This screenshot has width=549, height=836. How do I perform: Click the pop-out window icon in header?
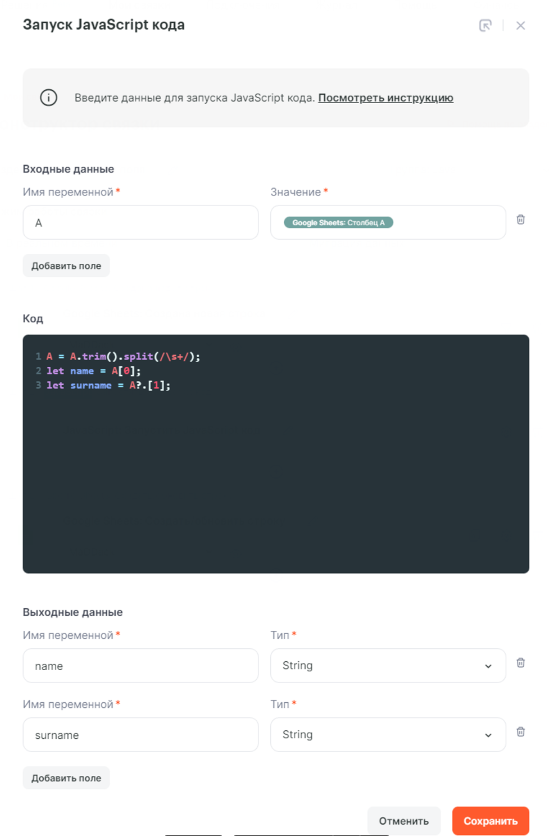(x=485, y=25)
